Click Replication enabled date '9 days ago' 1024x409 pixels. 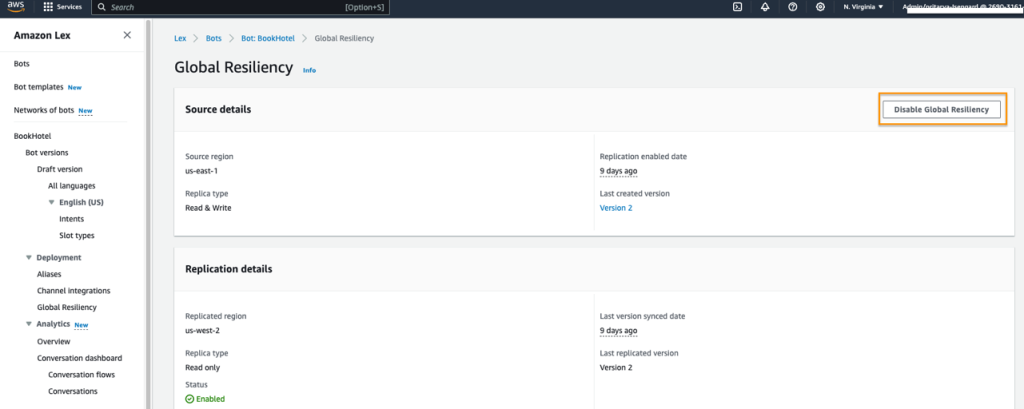(618, 171)
